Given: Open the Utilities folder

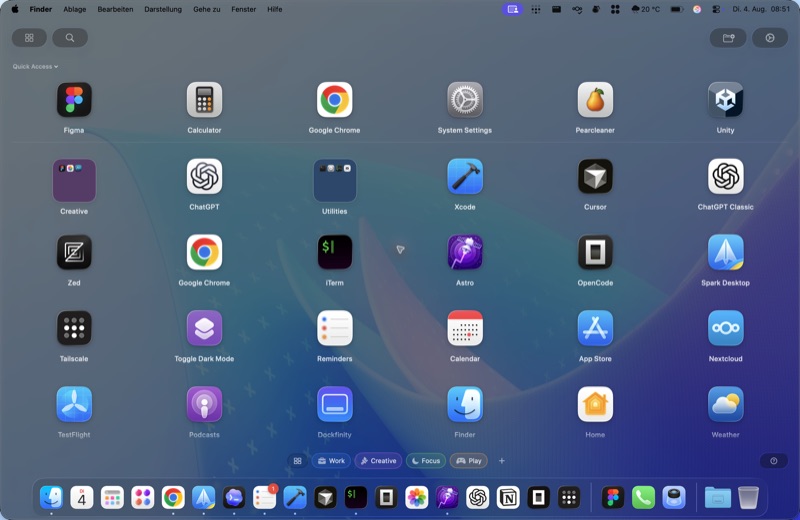Looking at the screenshot, I should click(335, 180).
